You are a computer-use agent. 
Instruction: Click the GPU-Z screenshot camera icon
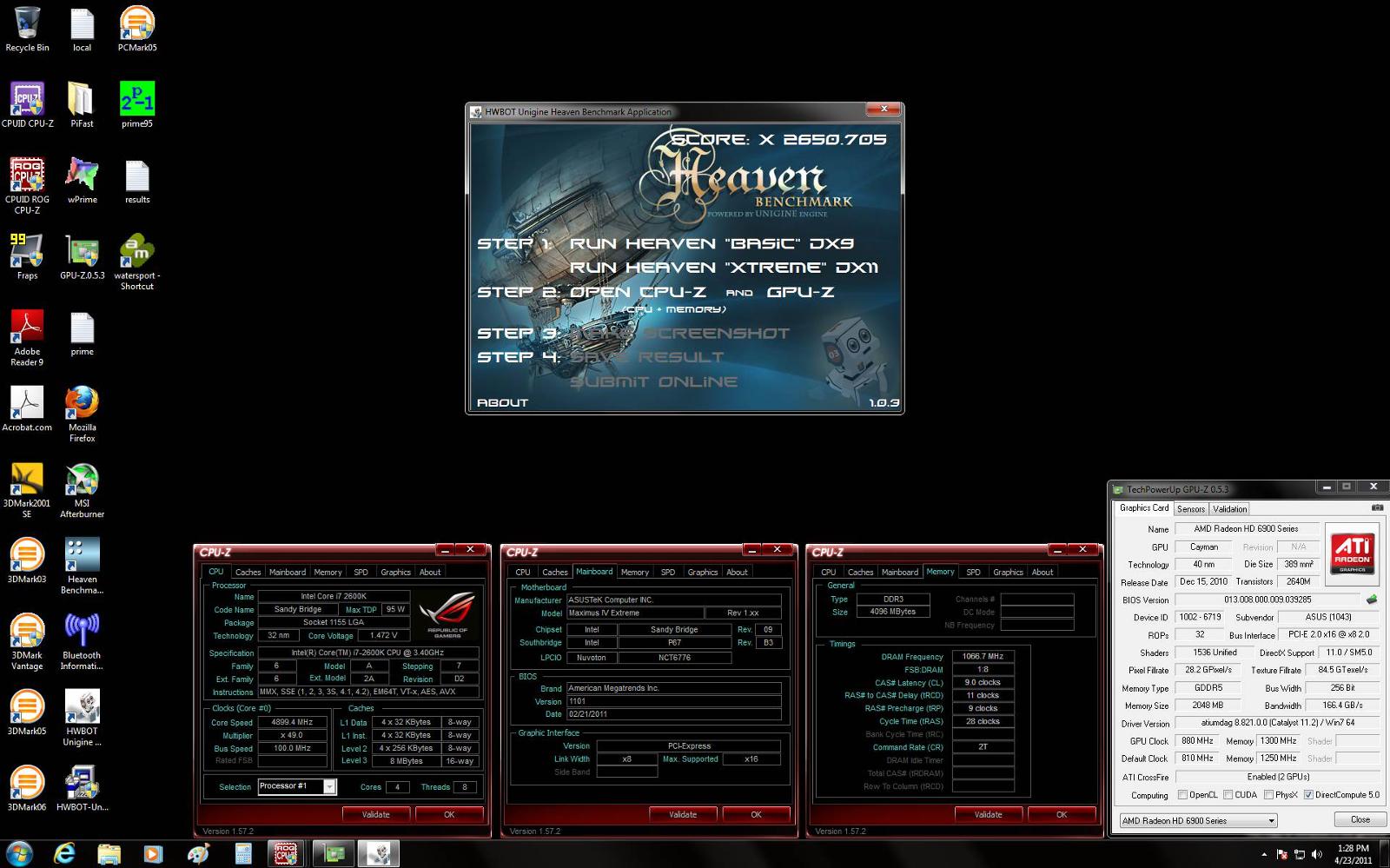[x=1377, y=508]
